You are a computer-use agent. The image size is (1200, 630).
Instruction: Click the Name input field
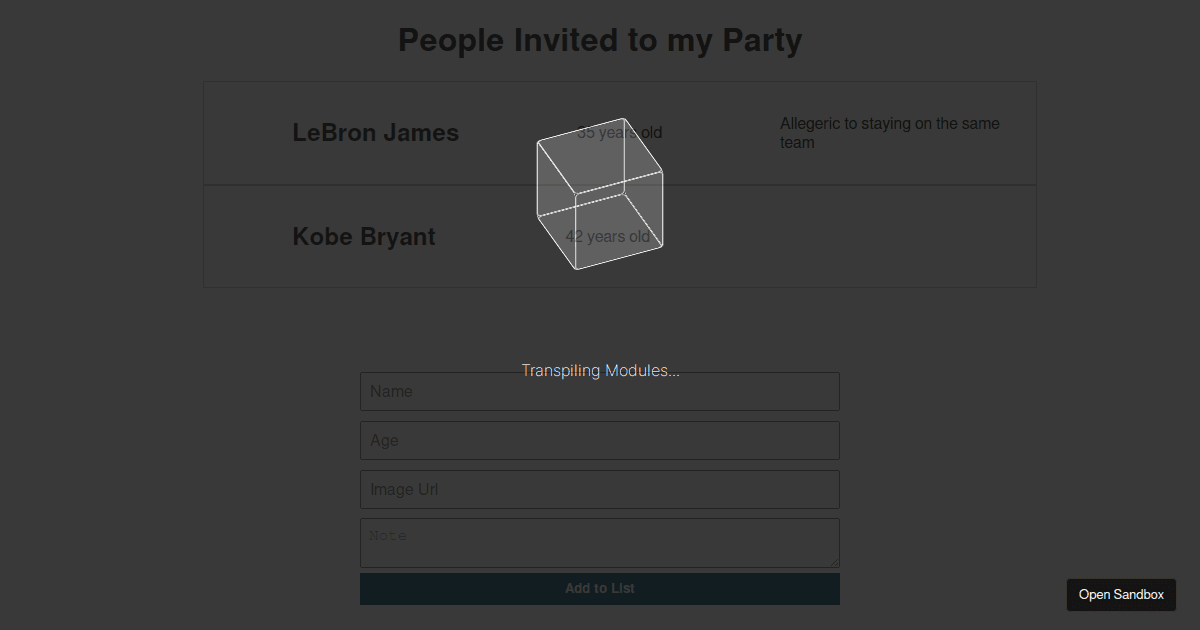[600, 392]
